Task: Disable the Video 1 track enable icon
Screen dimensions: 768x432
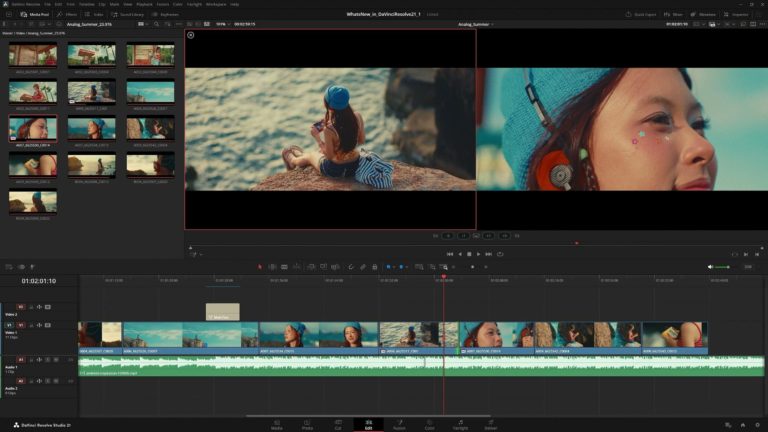Action: click(x=48, y=325)
